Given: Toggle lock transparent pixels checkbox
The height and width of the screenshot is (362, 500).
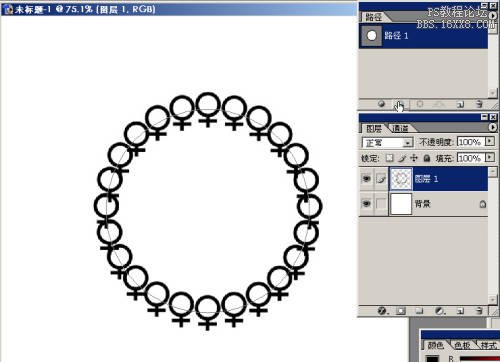Looking at the screenshot, I should tap(389, 158).
